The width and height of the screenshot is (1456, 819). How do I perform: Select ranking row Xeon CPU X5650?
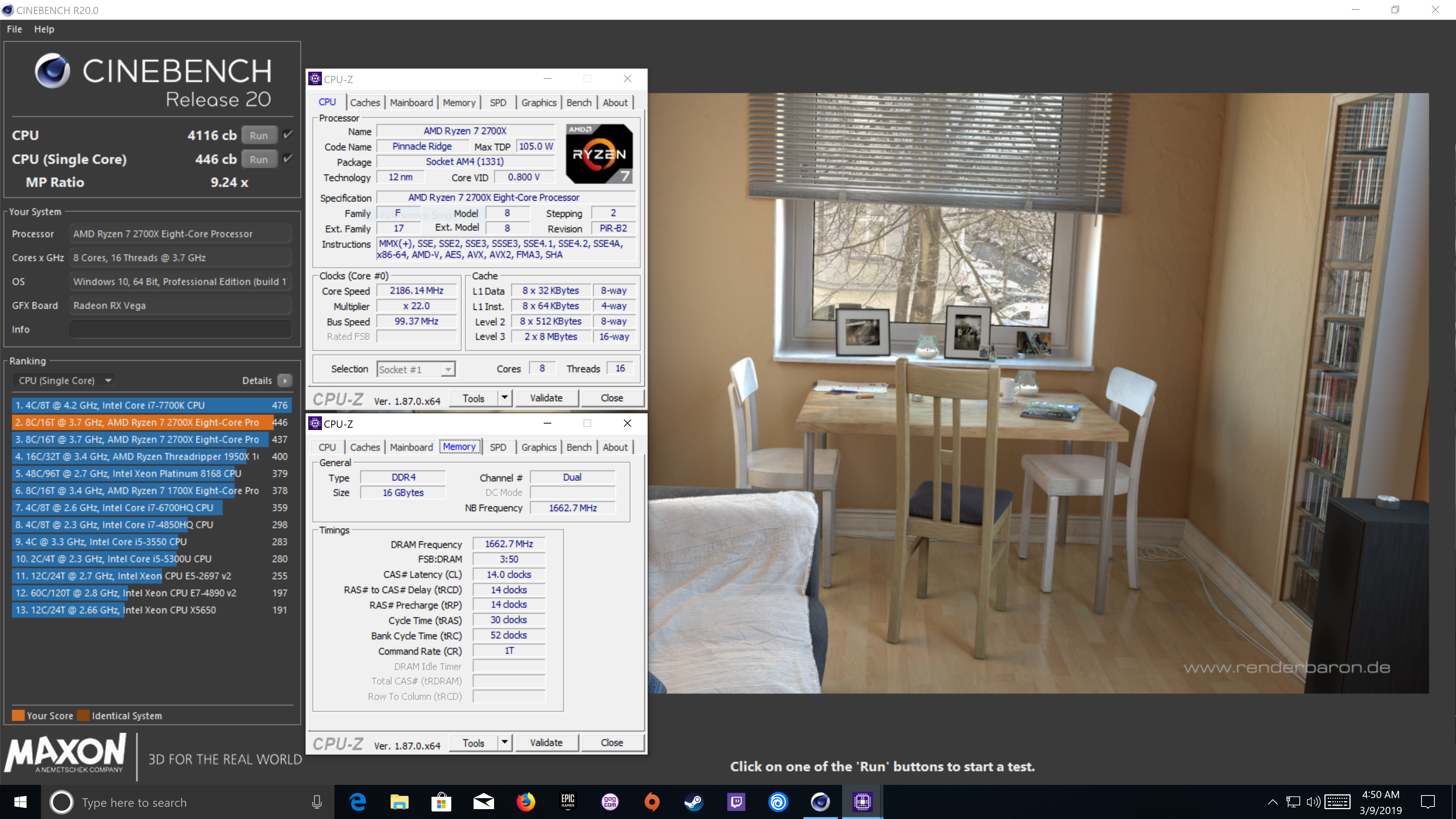coord(151,610)
